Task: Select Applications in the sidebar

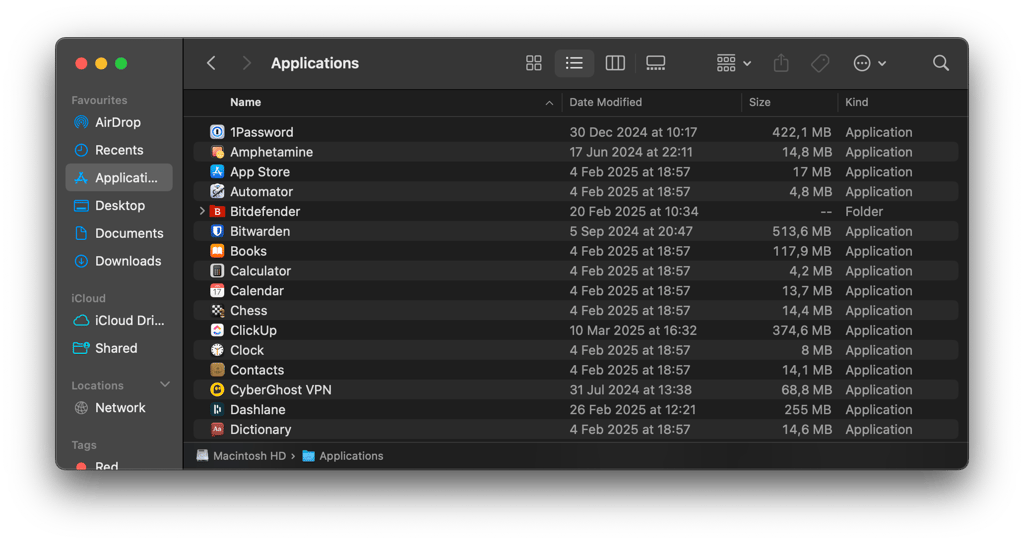Action: tap(119, 178)
